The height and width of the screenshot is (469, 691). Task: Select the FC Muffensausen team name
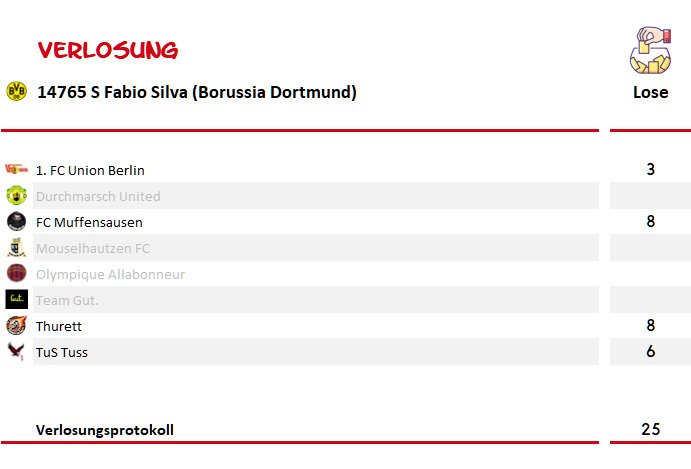[x=89, y=222]
